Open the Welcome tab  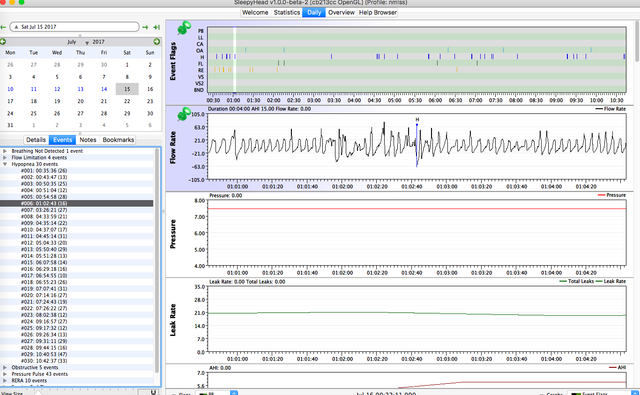[x=255, y=13]
